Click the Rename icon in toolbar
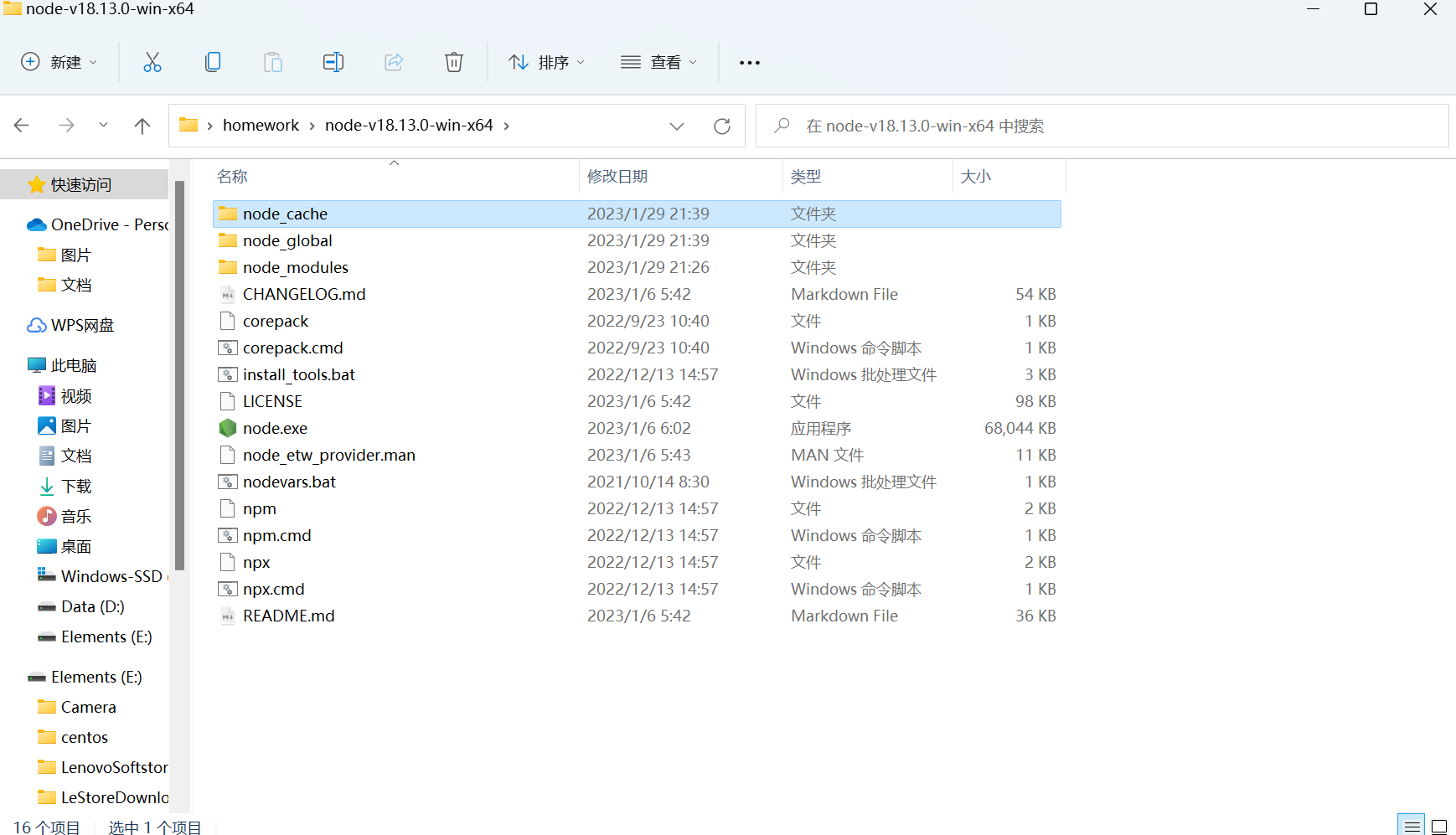1456x835 pixels. pyautogui.click(x=333, y=62)
